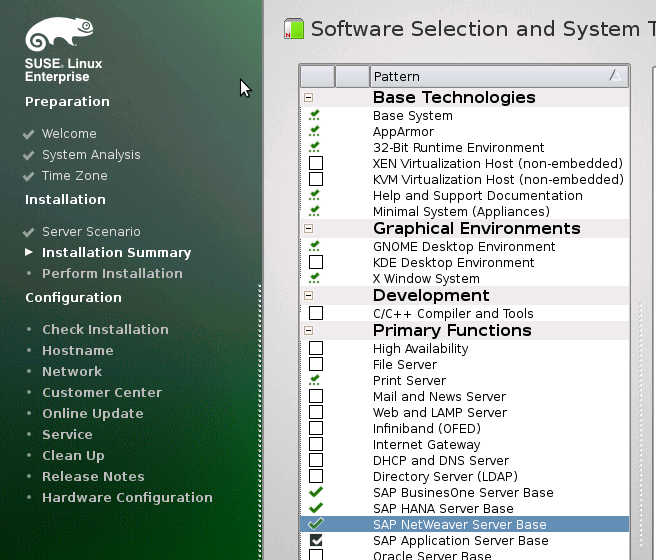
Task: Enable KVM Virtualization Host checkbox
Action: [316, 179]
